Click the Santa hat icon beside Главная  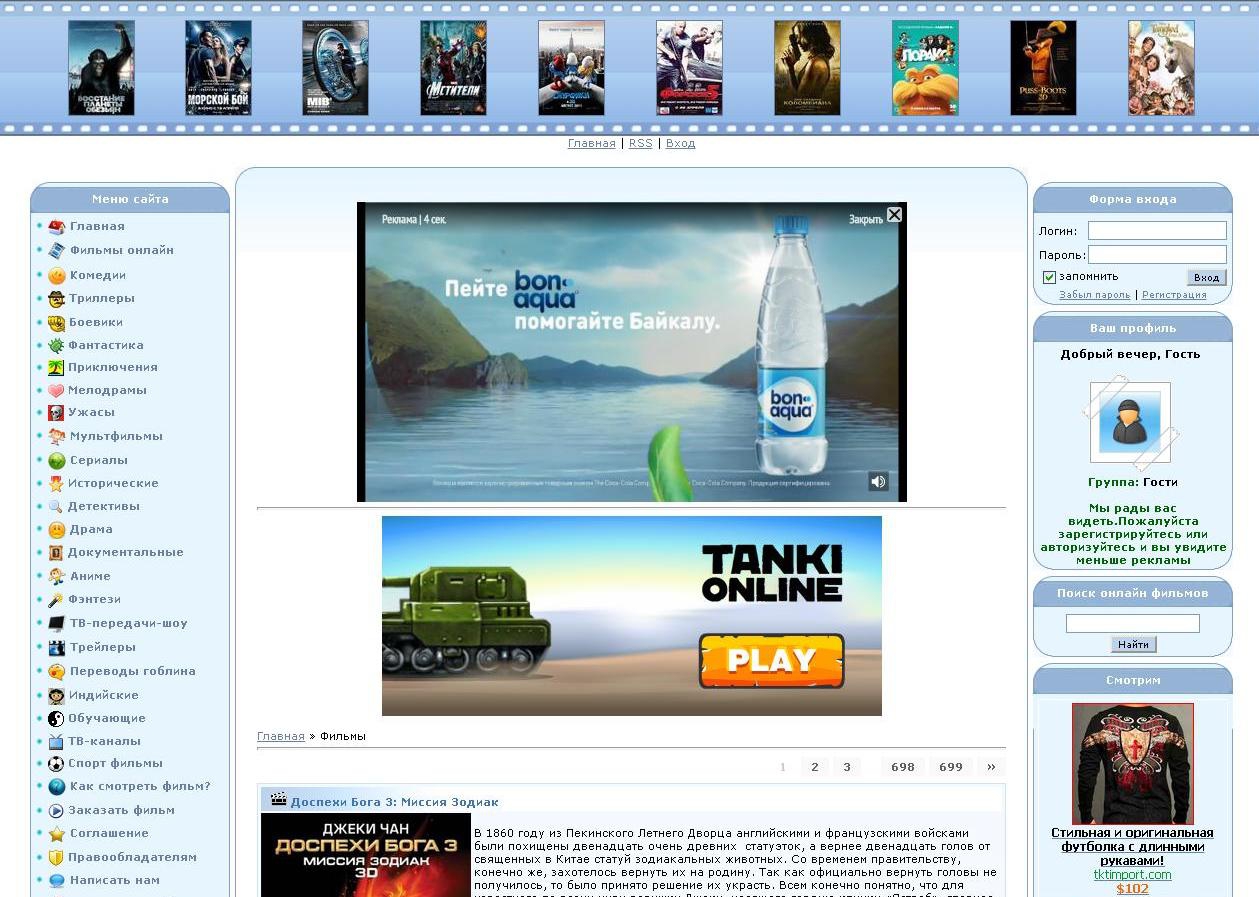click(x=56, y=227)
